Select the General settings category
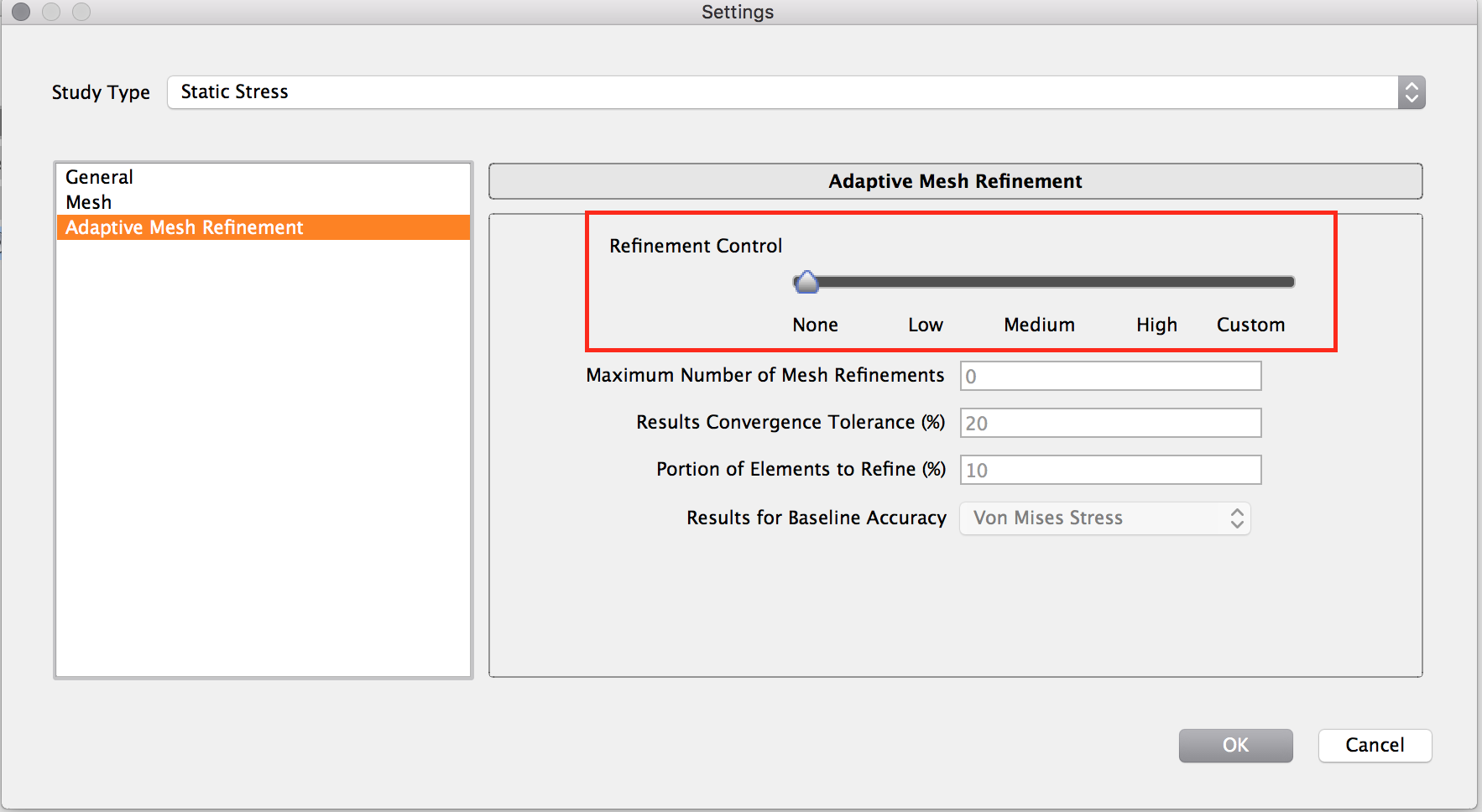This screenshot has width=1482, height=812. 98,176
